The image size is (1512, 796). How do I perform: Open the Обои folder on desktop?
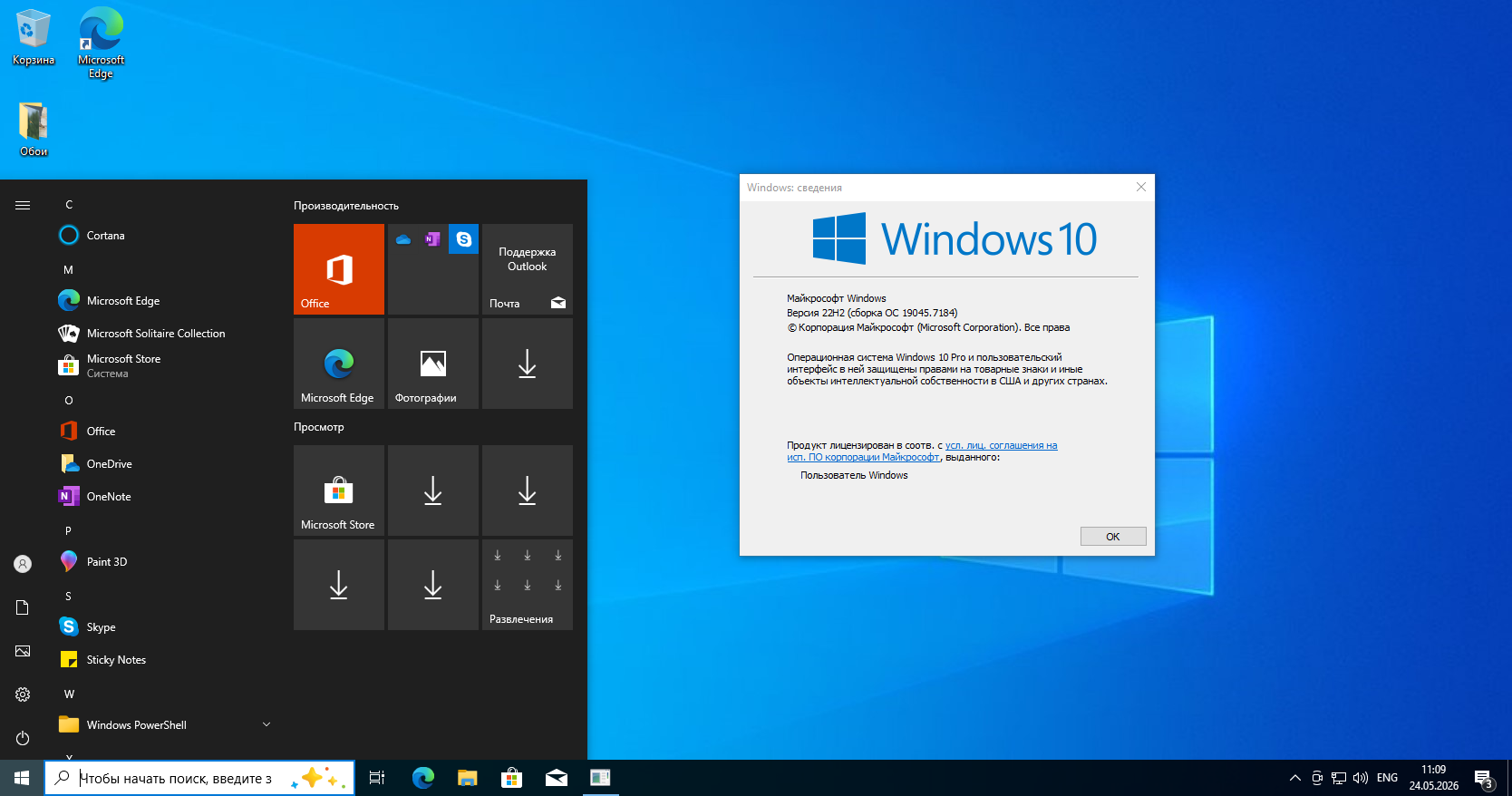pos(34,129)
